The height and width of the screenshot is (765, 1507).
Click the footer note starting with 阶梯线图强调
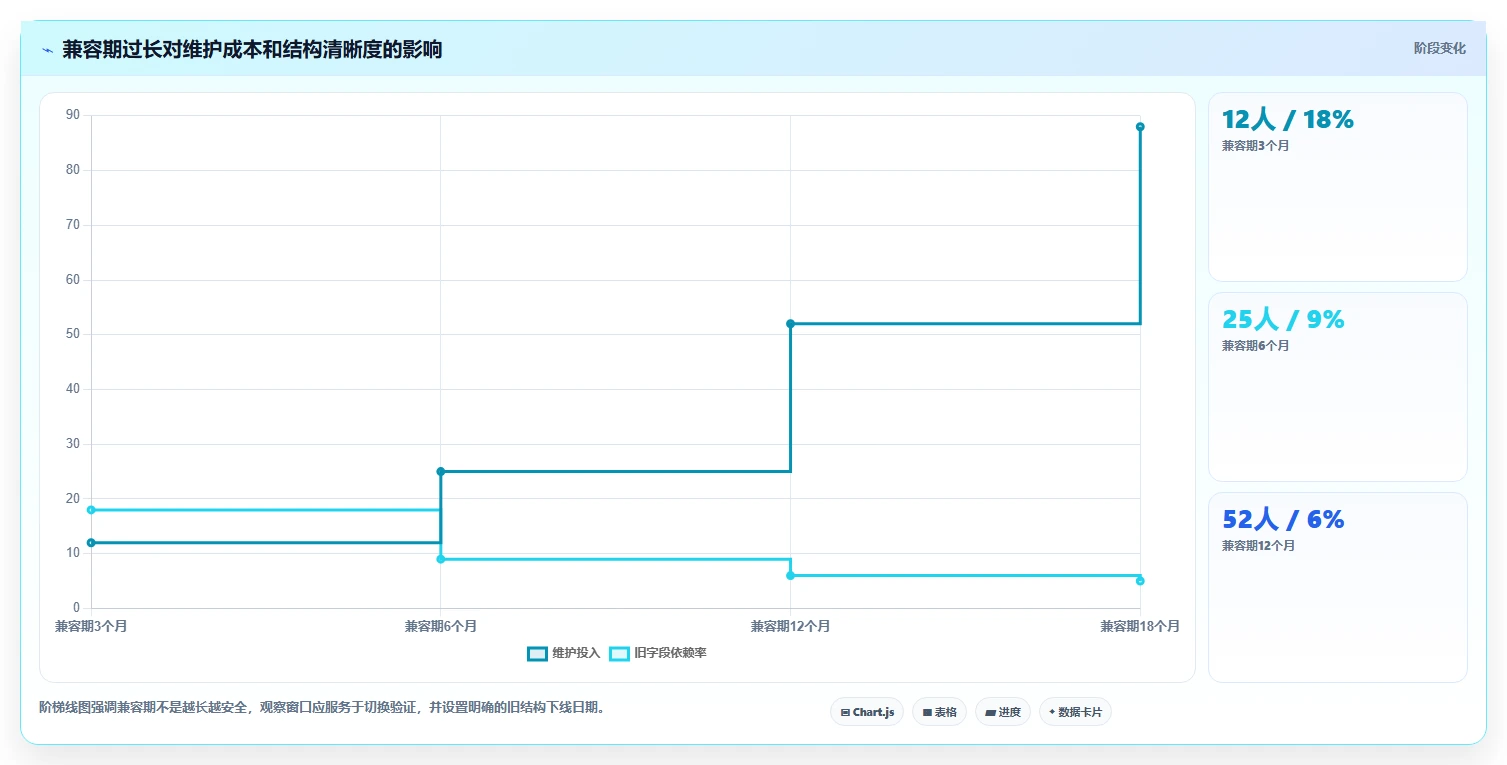322,708
